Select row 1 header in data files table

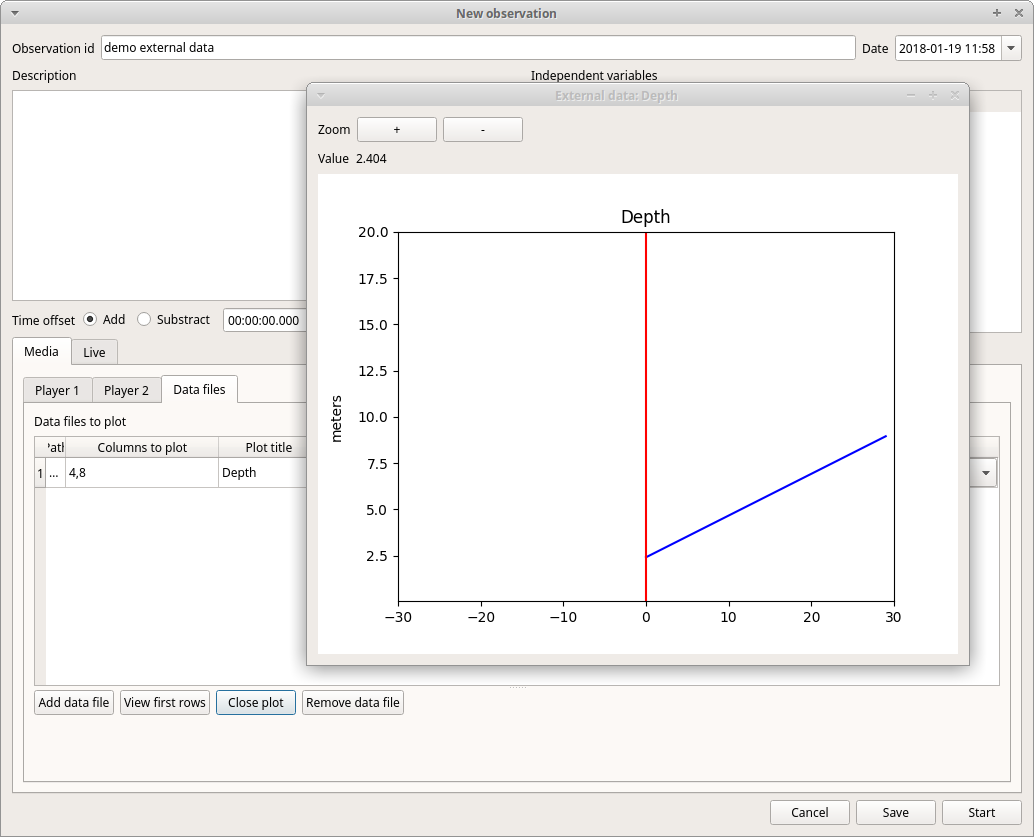[40, 473]
